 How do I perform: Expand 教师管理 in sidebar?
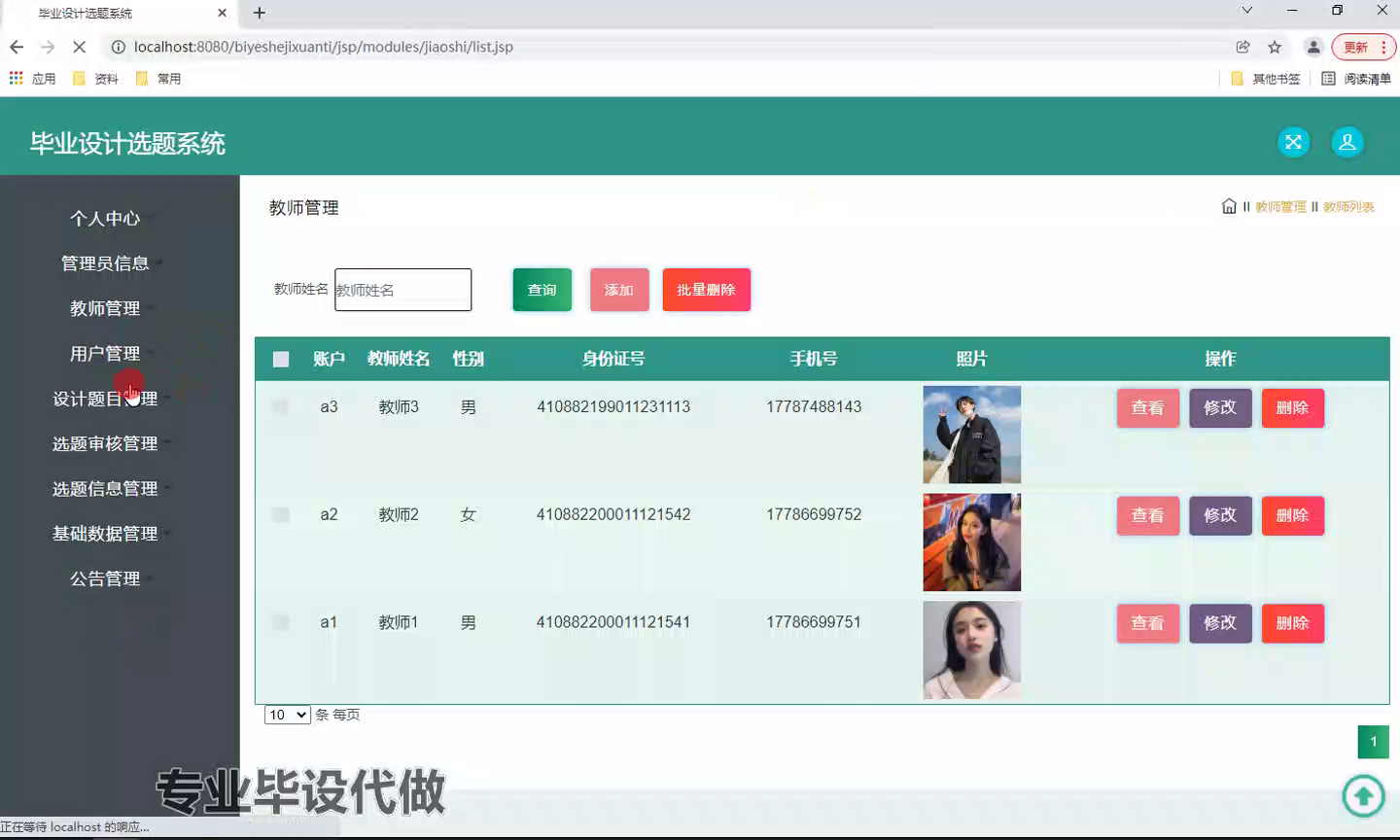(x=105, y=308)
